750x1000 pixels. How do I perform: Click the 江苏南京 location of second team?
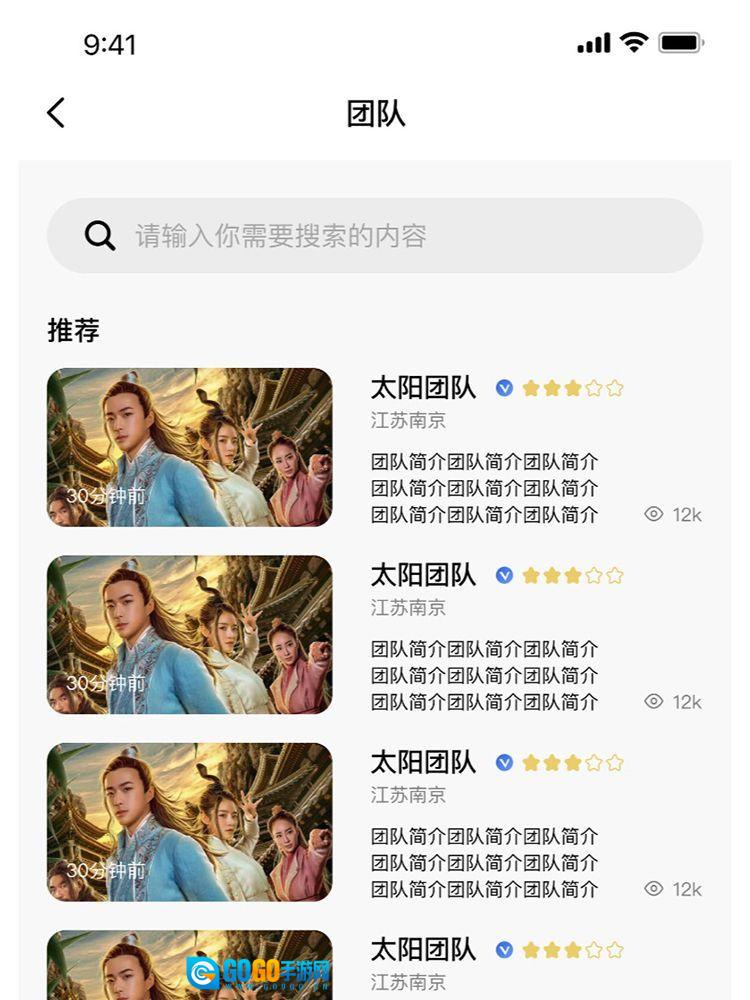point(408,608)
